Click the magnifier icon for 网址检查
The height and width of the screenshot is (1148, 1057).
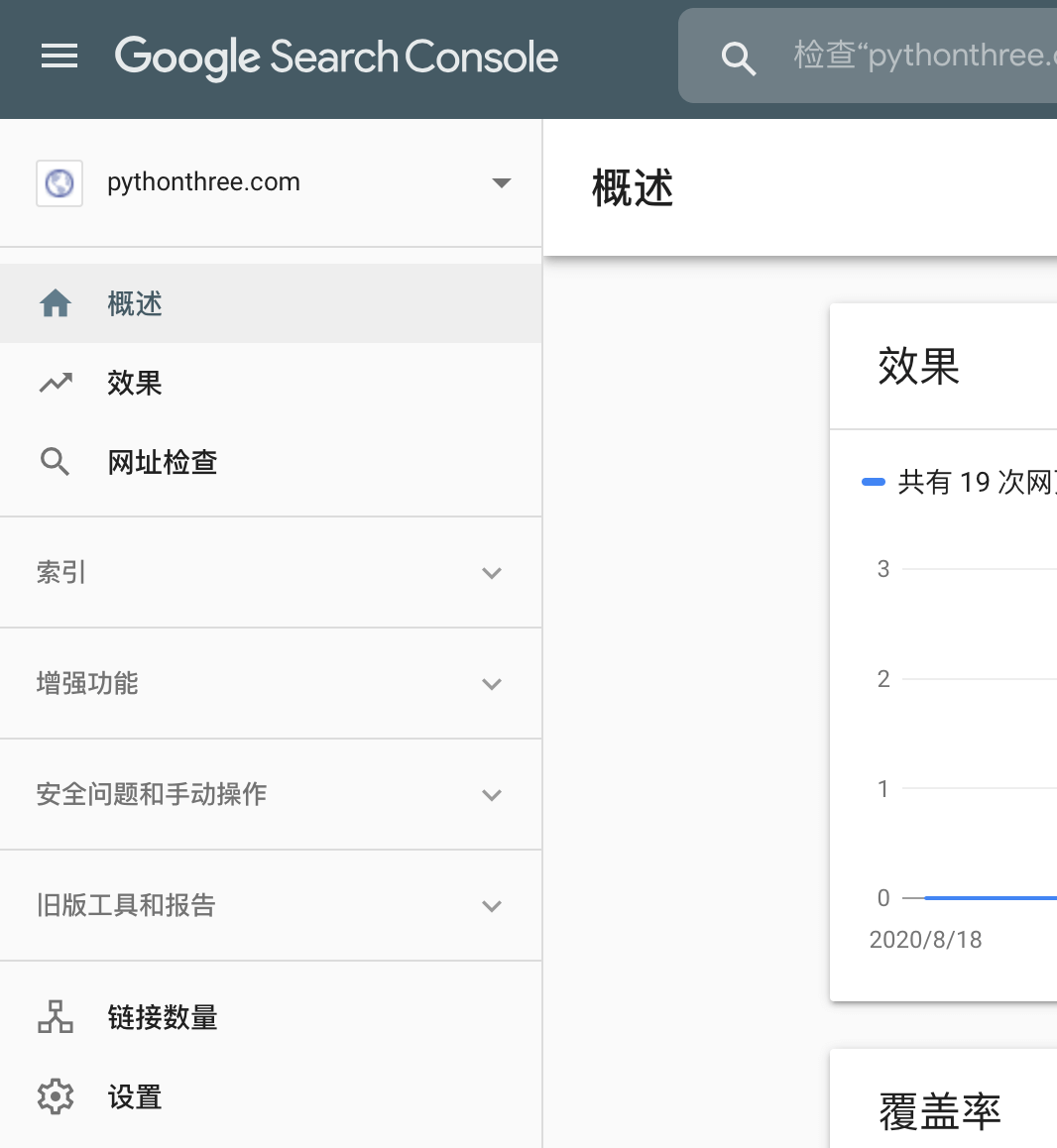click(55, 462)
